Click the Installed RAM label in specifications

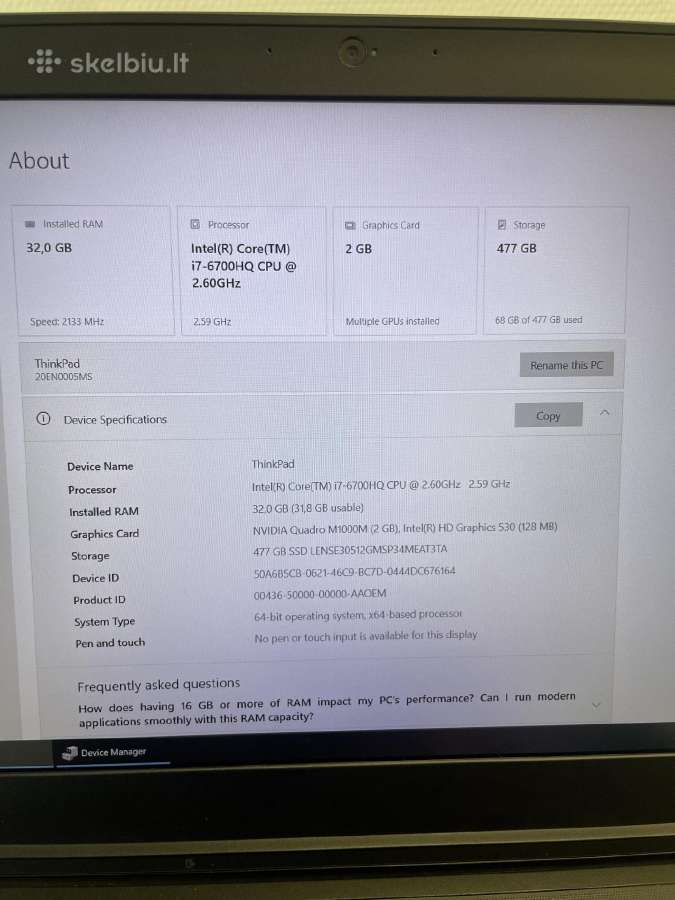104,511
